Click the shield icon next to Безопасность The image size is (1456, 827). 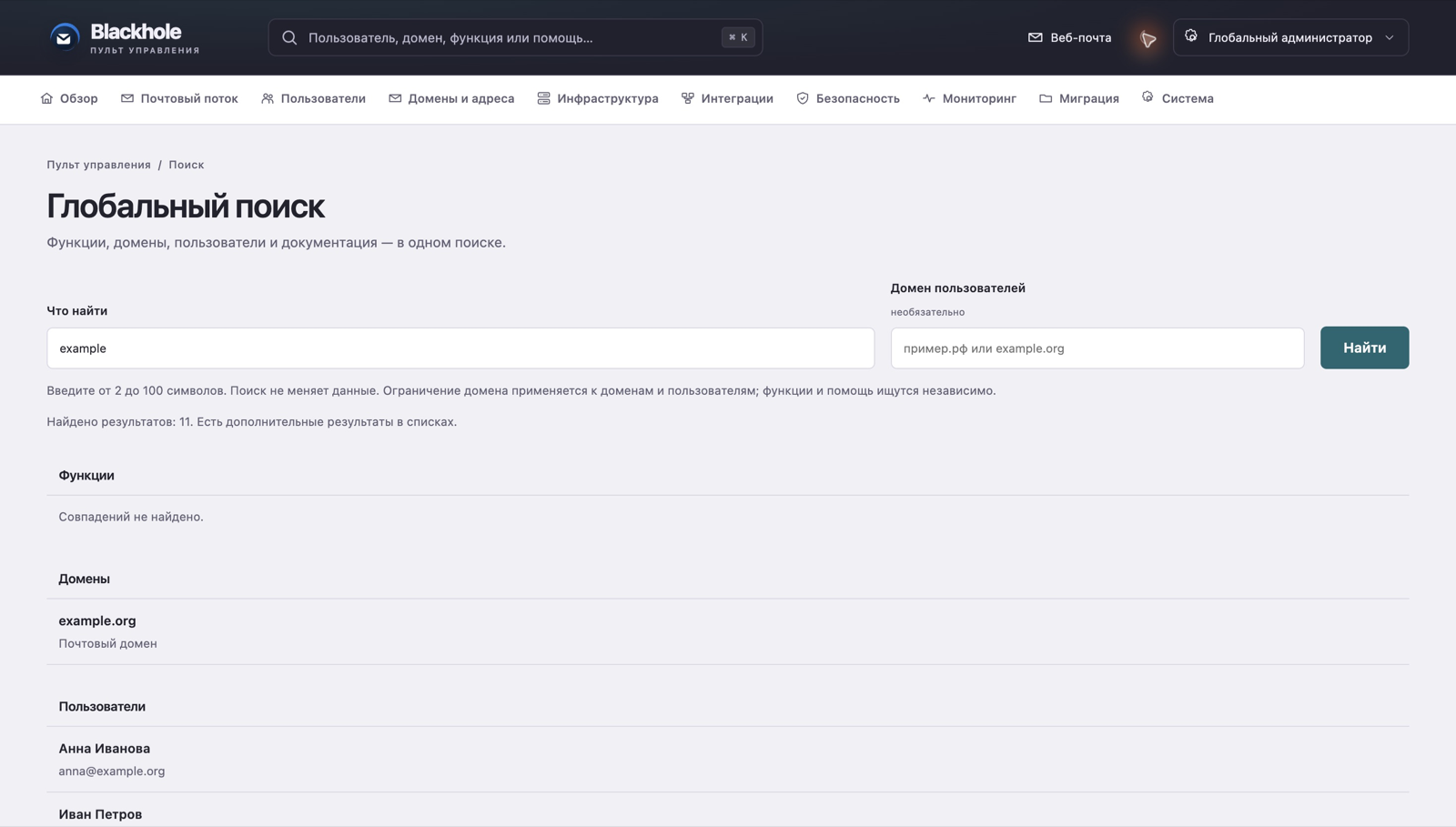click(x=803, y=98)
